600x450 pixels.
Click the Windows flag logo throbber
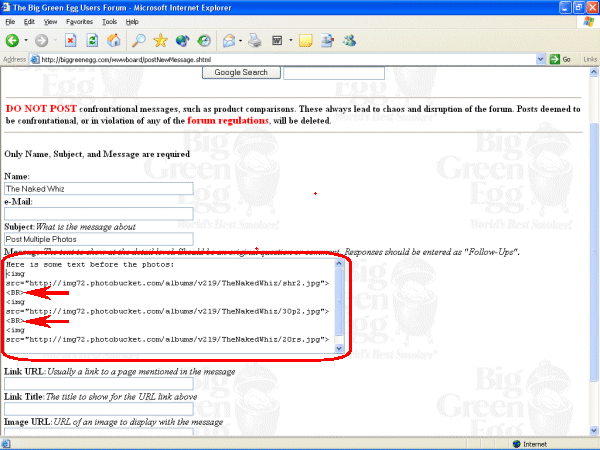coord(589,21)
